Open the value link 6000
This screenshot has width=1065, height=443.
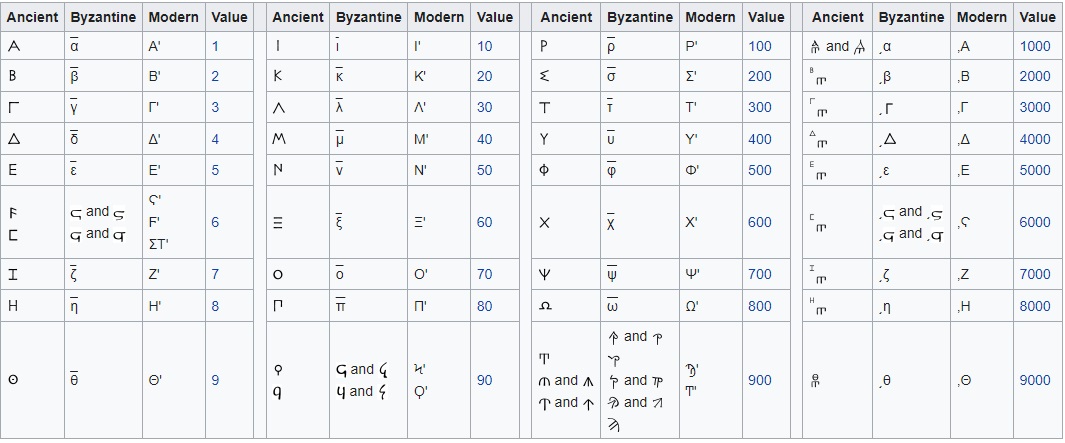[1034, 222]
